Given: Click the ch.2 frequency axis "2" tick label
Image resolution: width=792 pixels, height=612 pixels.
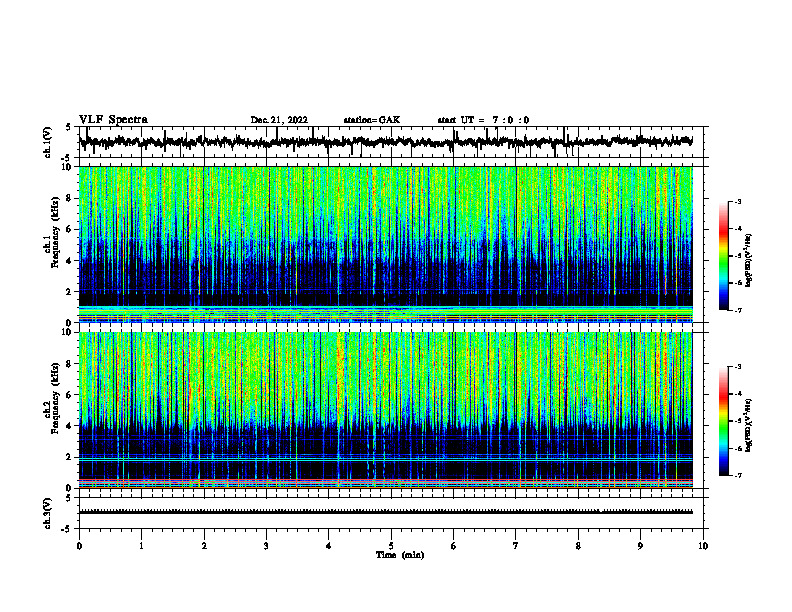Looking at the screenshot, I should [x=69, y=457].
